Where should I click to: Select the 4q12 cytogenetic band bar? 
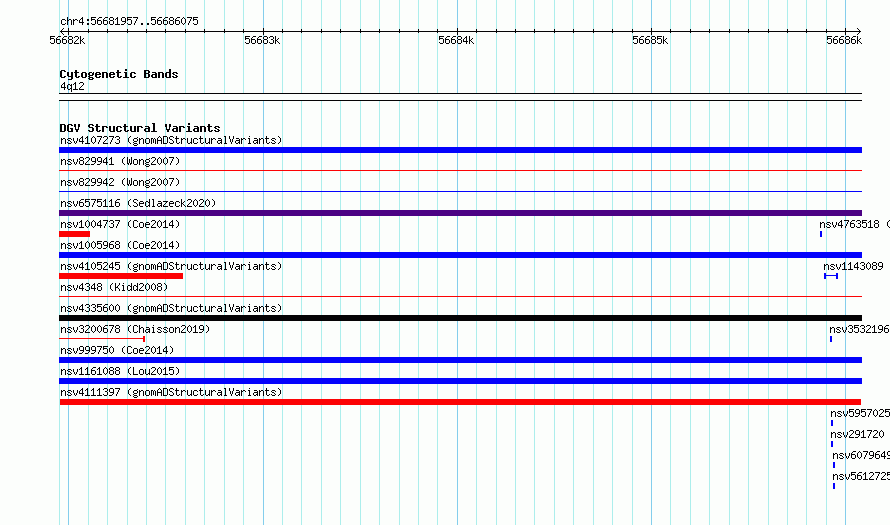(460, 97)
